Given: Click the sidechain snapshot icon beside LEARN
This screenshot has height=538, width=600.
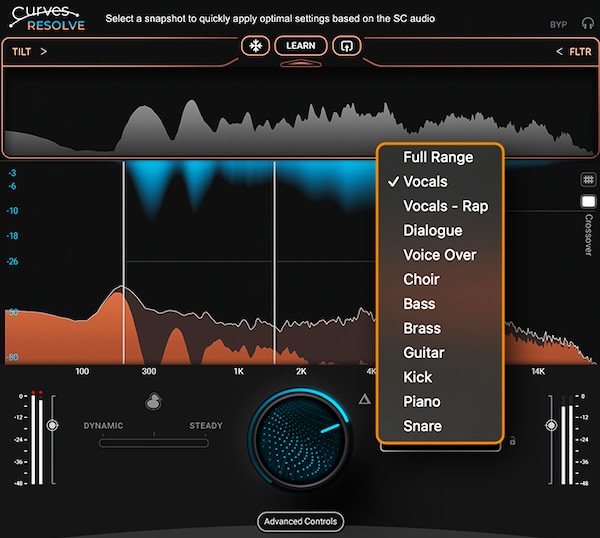Looking at the screenshot, I should click(x=347, y=46).
